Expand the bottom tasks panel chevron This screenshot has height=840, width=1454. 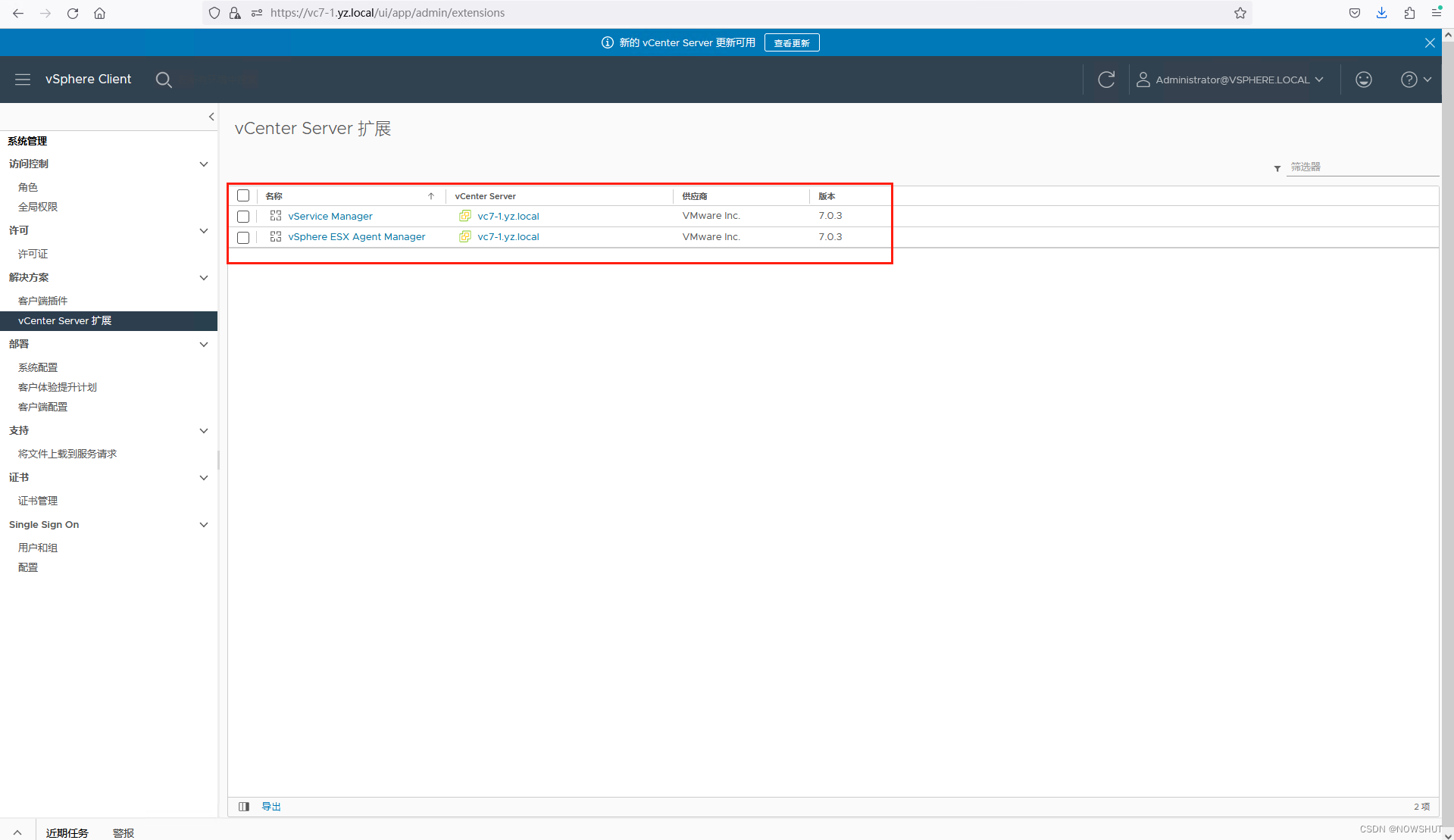[x=17, y=832]
